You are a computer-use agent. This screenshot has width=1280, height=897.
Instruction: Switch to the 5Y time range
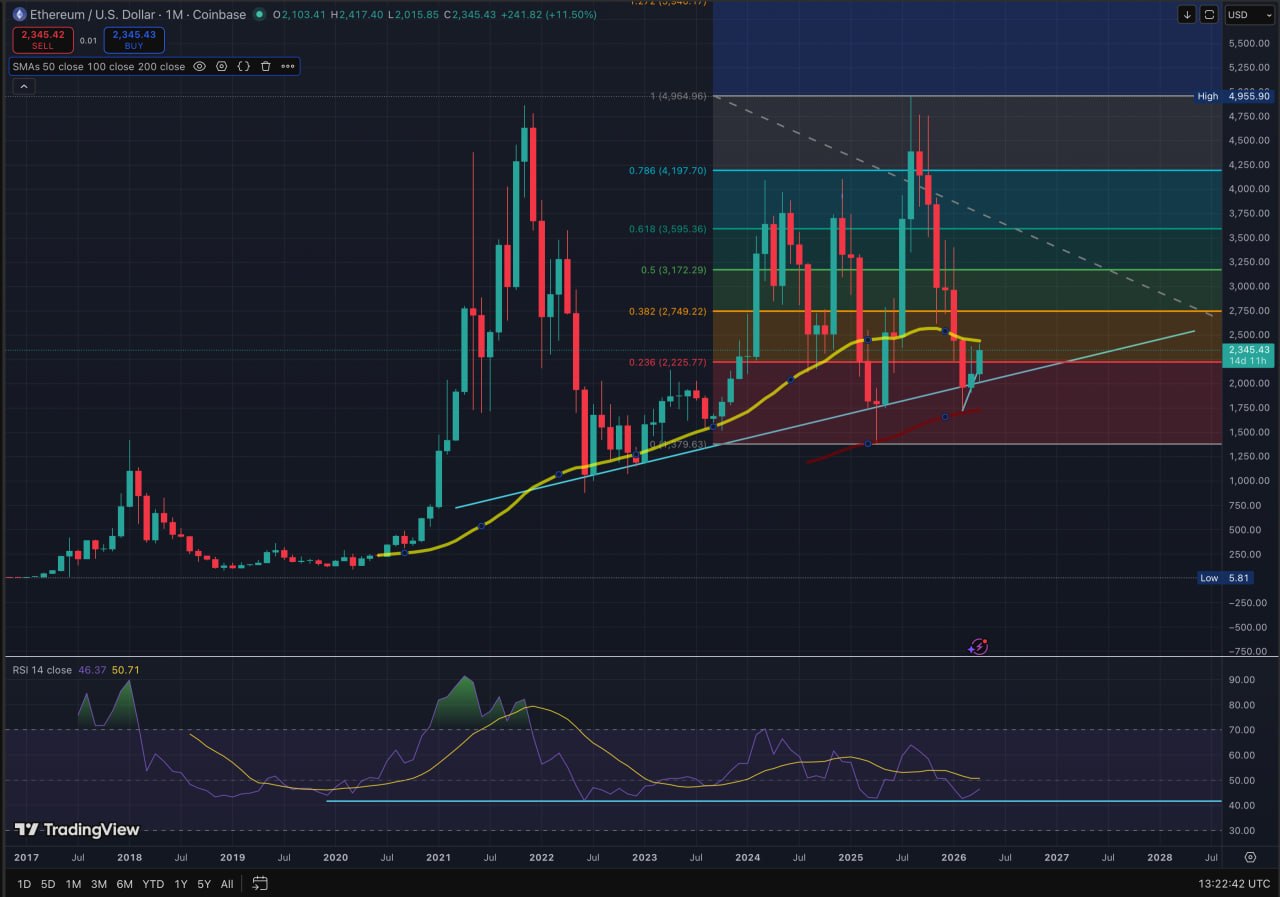pyautogui.click(x=203, y=884)
